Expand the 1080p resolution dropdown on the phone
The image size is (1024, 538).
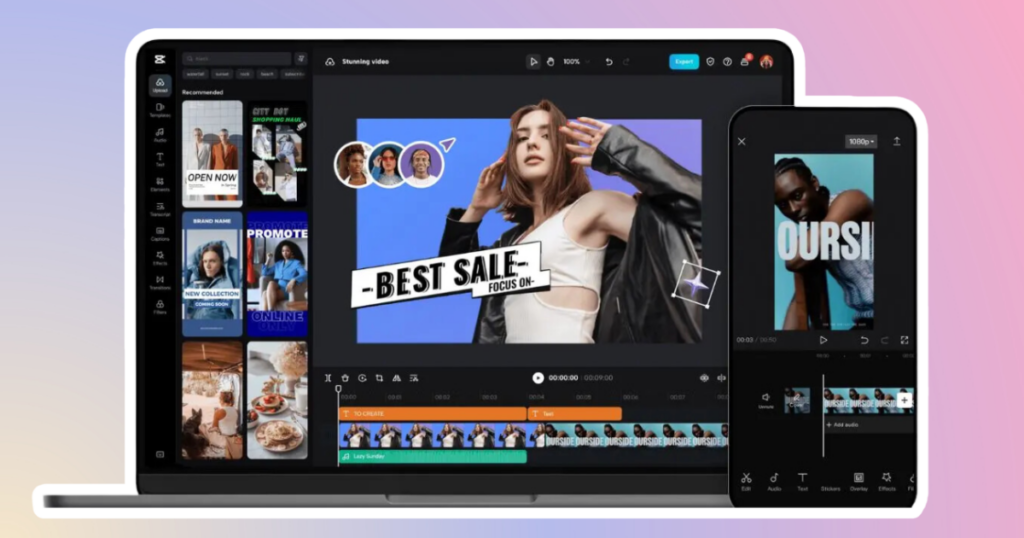(x=860, y=142)
